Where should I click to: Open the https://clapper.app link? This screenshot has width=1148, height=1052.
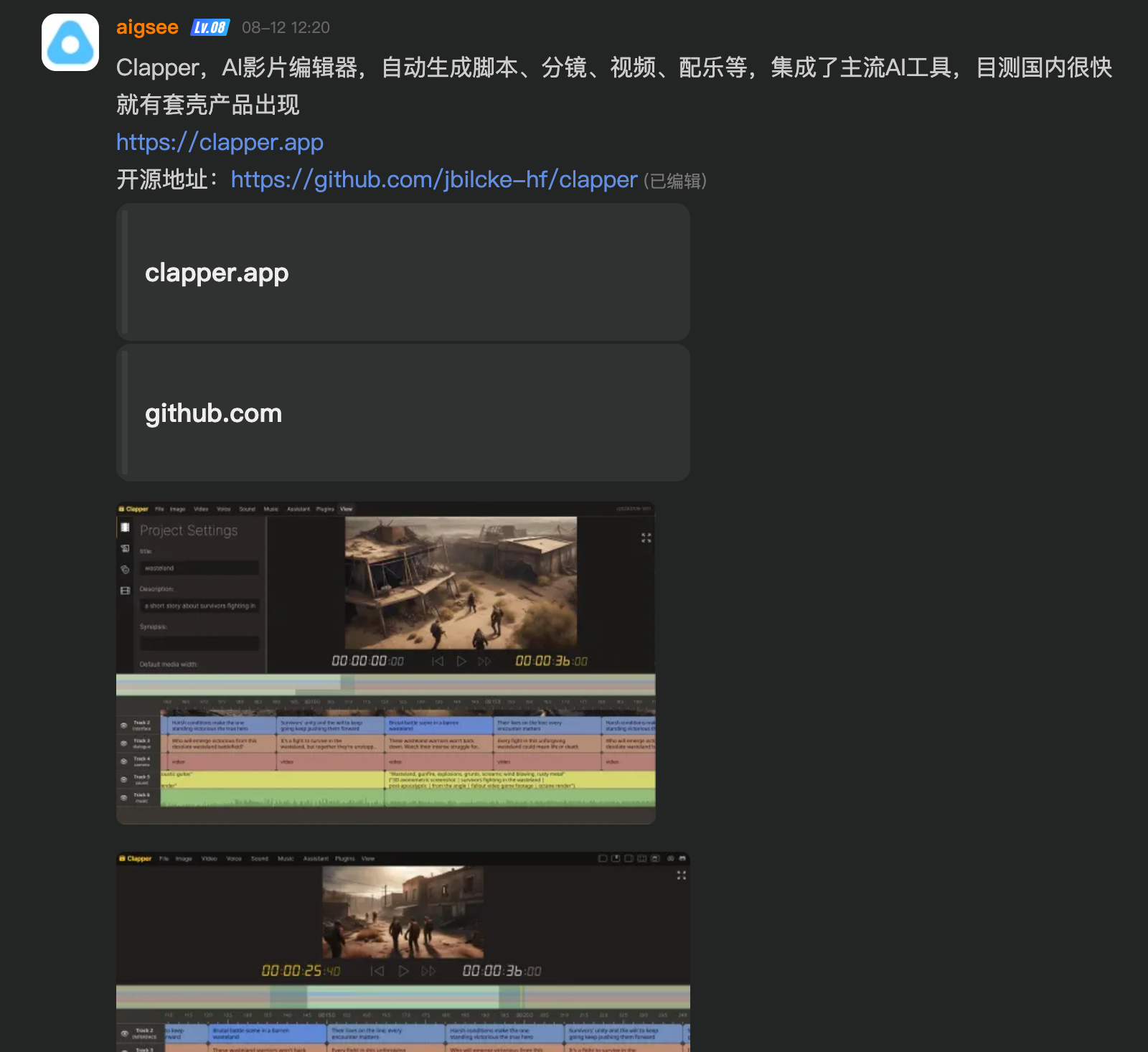click(x=220, y=142)
